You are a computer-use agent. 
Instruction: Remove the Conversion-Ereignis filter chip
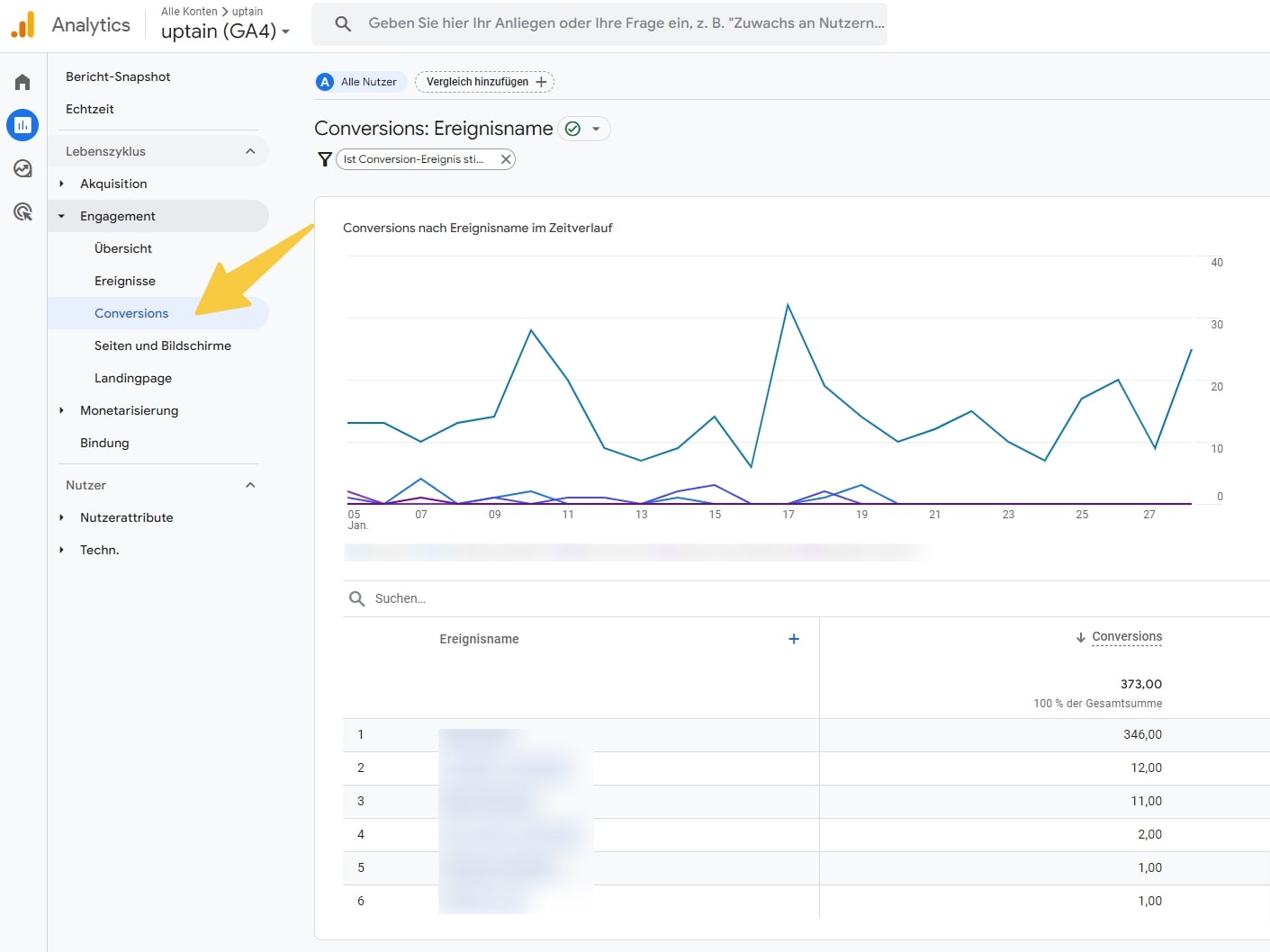506,158
